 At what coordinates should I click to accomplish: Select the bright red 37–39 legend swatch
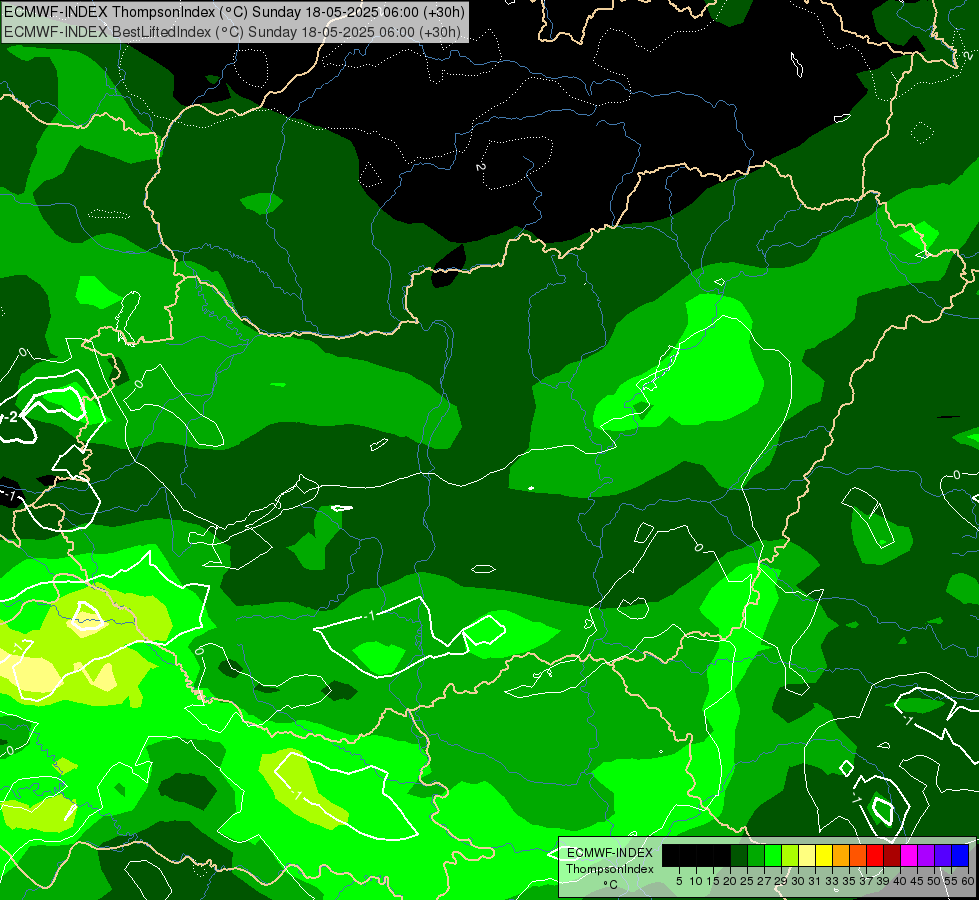point(875,855)
